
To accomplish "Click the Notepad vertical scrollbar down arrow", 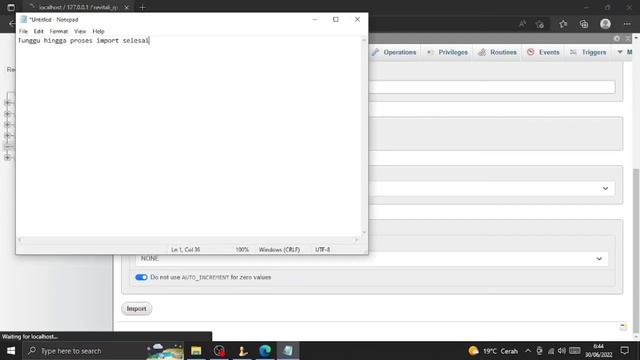I will (364, 232).
